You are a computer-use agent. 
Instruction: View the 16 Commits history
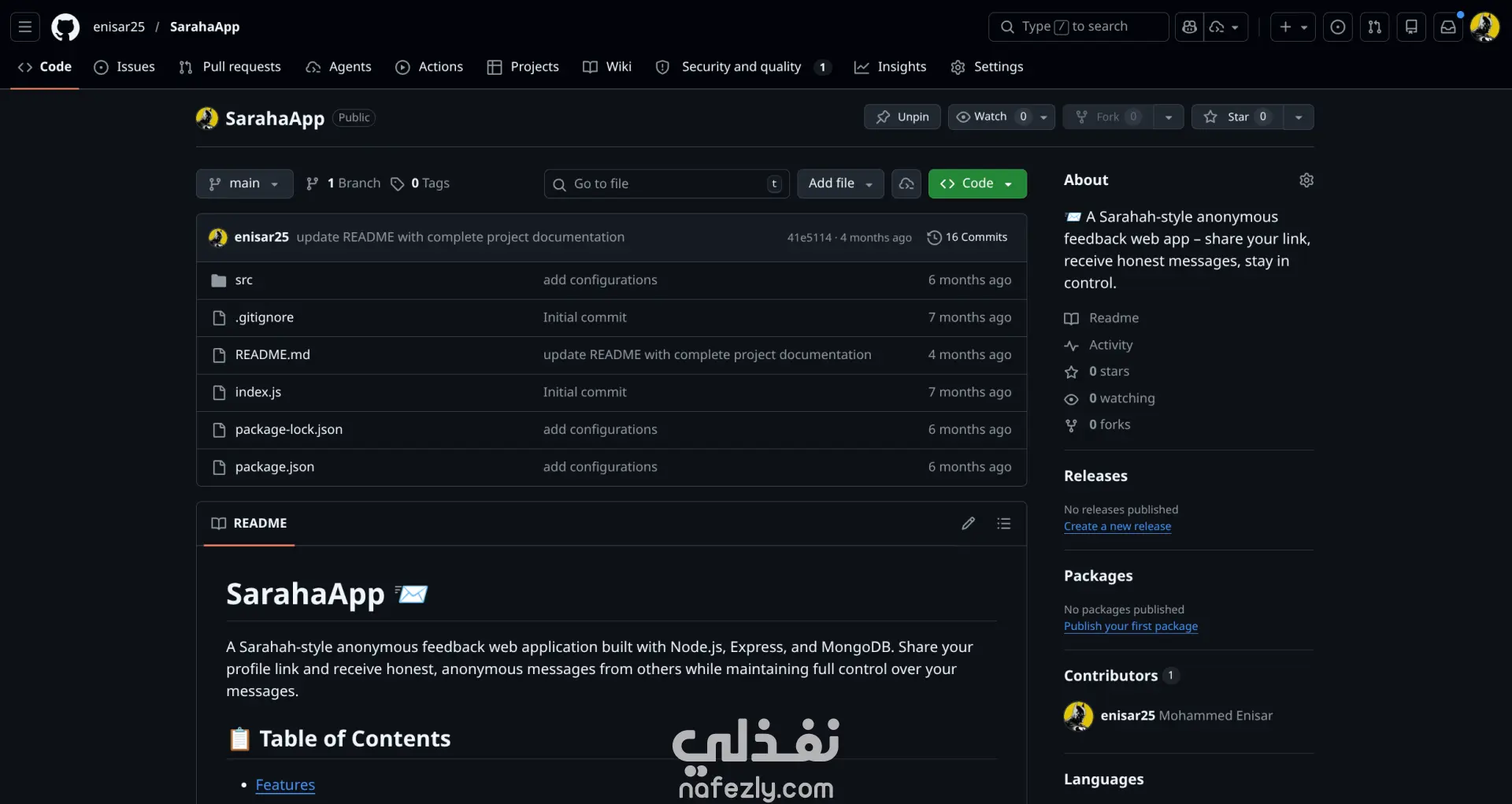[x=967, y=238]
